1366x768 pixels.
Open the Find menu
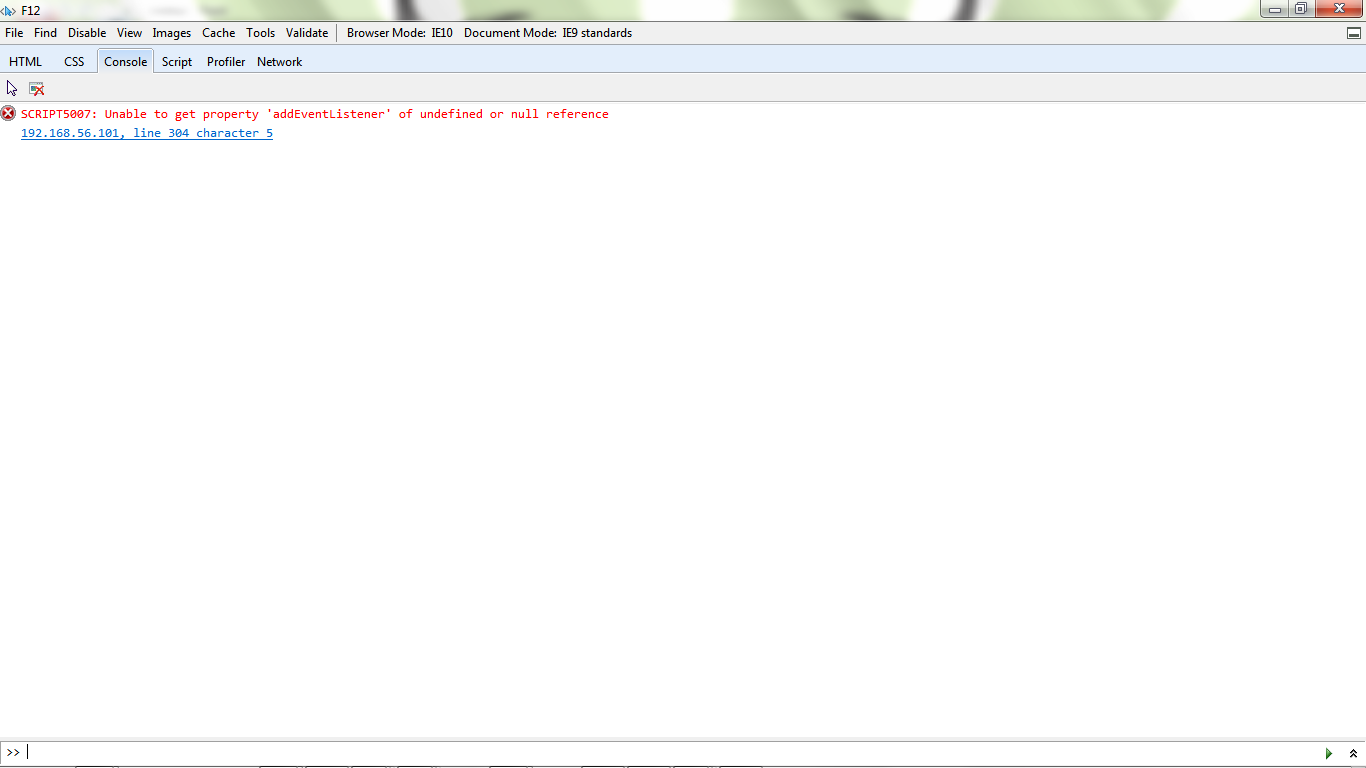45,33
